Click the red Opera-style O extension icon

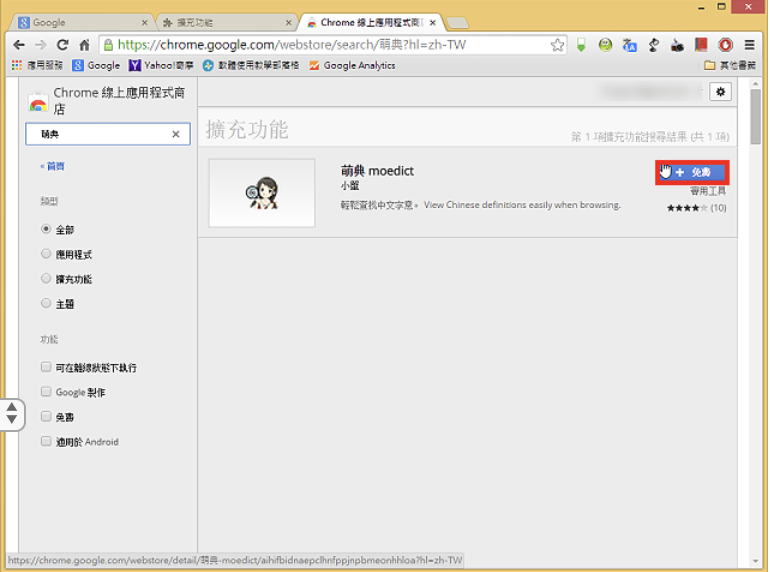[725, 45]
